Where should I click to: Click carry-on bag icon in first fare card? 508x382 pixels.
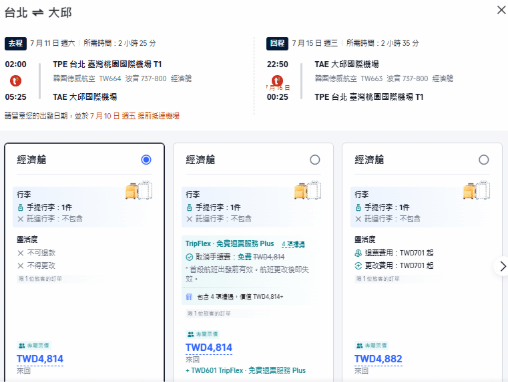click(x=20, y=207)
